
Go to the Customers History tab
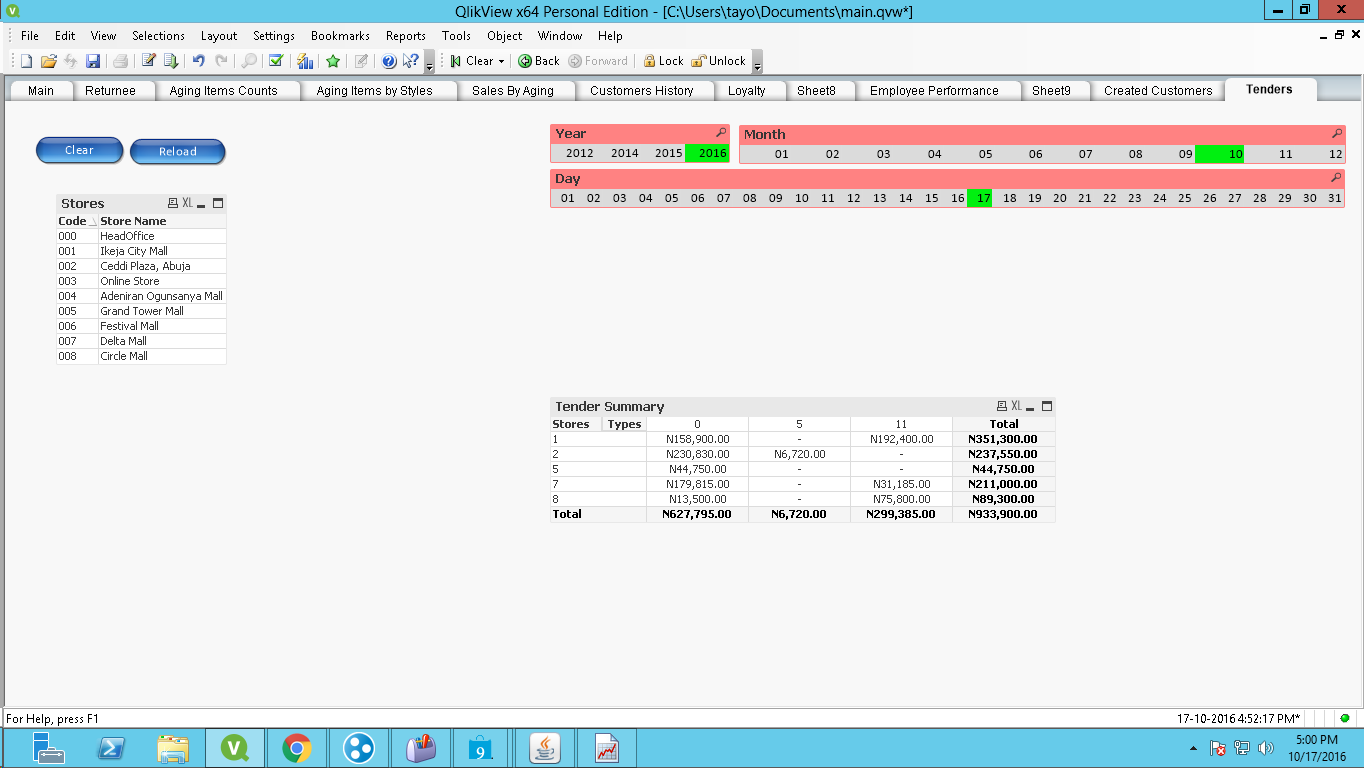pos(642,91)
